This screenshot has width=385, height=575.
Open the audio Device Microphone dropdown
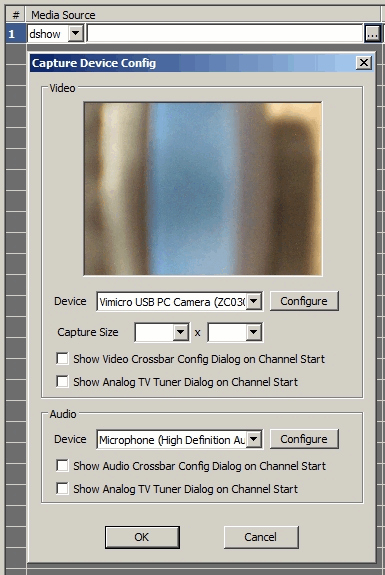(254, 439)
